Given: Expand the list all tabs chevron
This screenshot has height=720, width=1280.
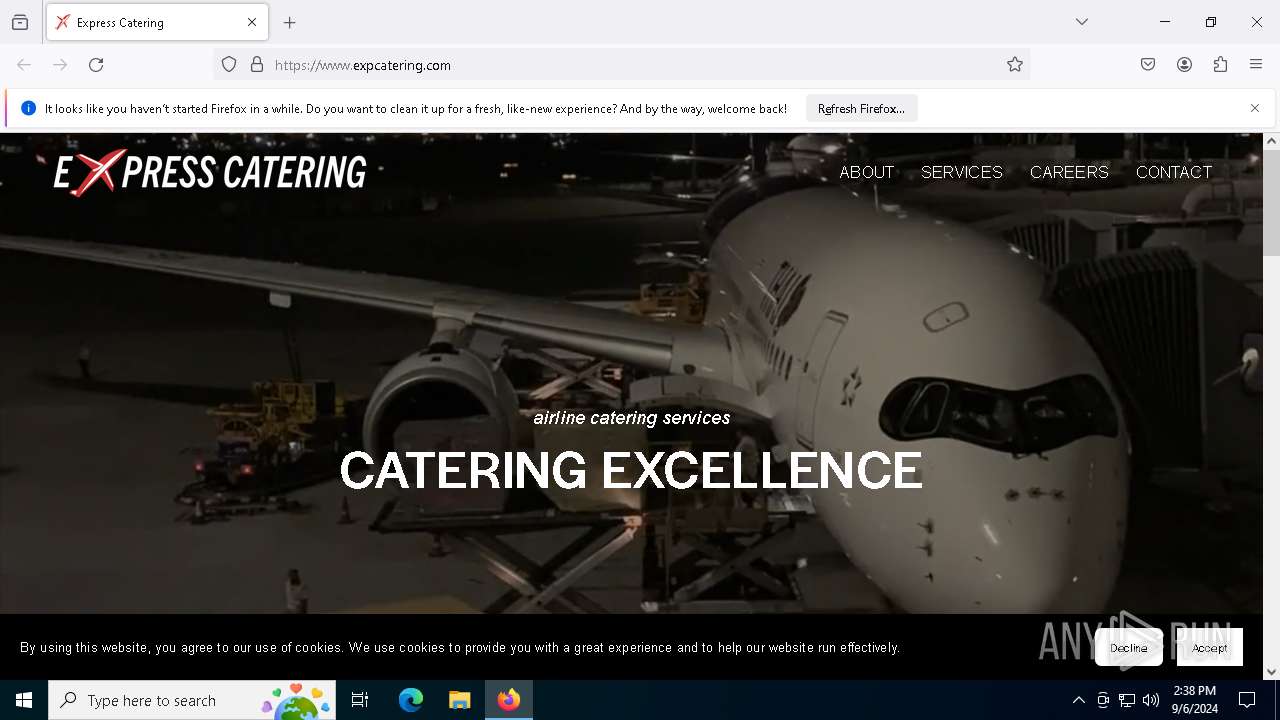Looking at the screenshot, I should (1082, 22).
